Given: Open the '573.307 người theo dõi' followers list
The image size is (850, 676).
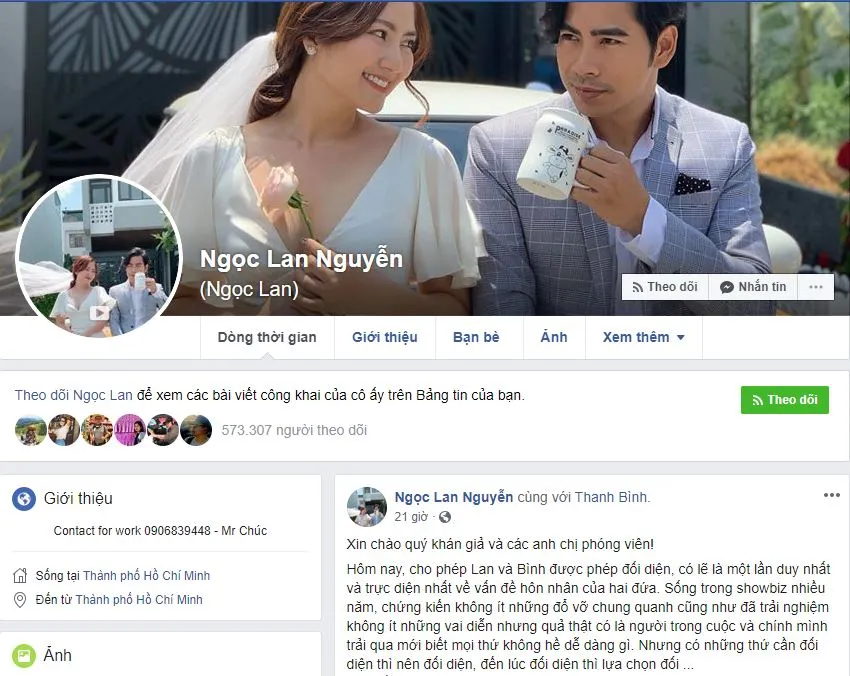Looking at the screenshot, I should point(294,430).
